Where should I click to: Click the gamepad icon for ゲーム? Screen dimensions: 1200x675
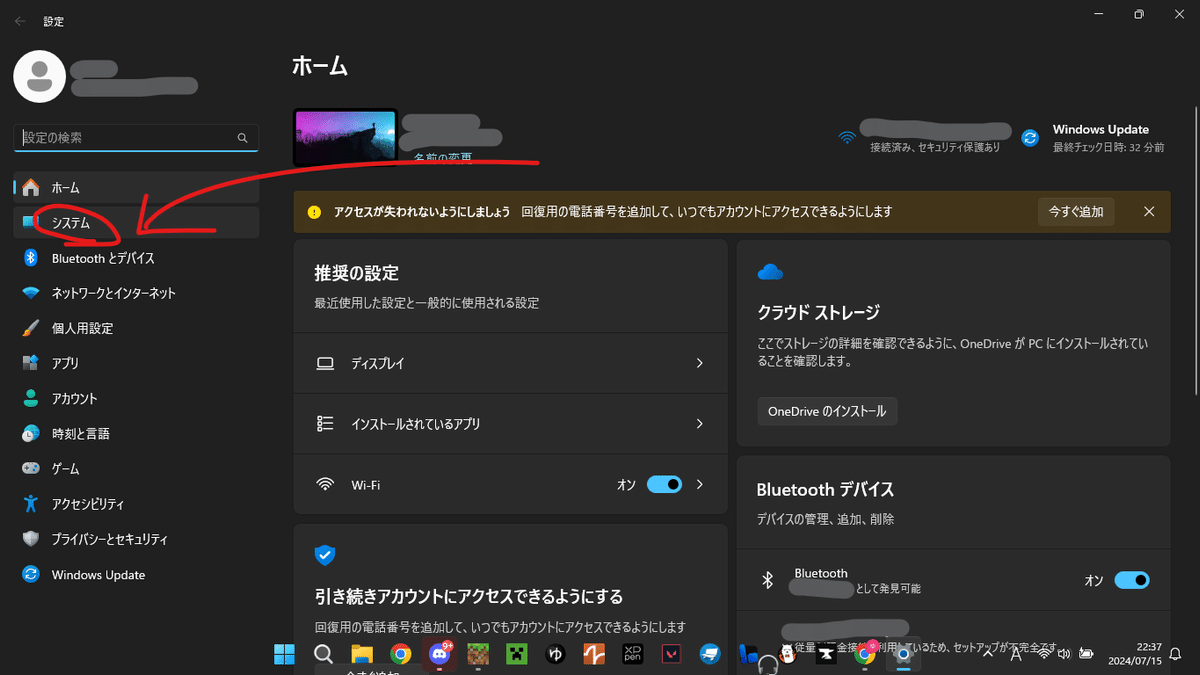click(31, 469)
